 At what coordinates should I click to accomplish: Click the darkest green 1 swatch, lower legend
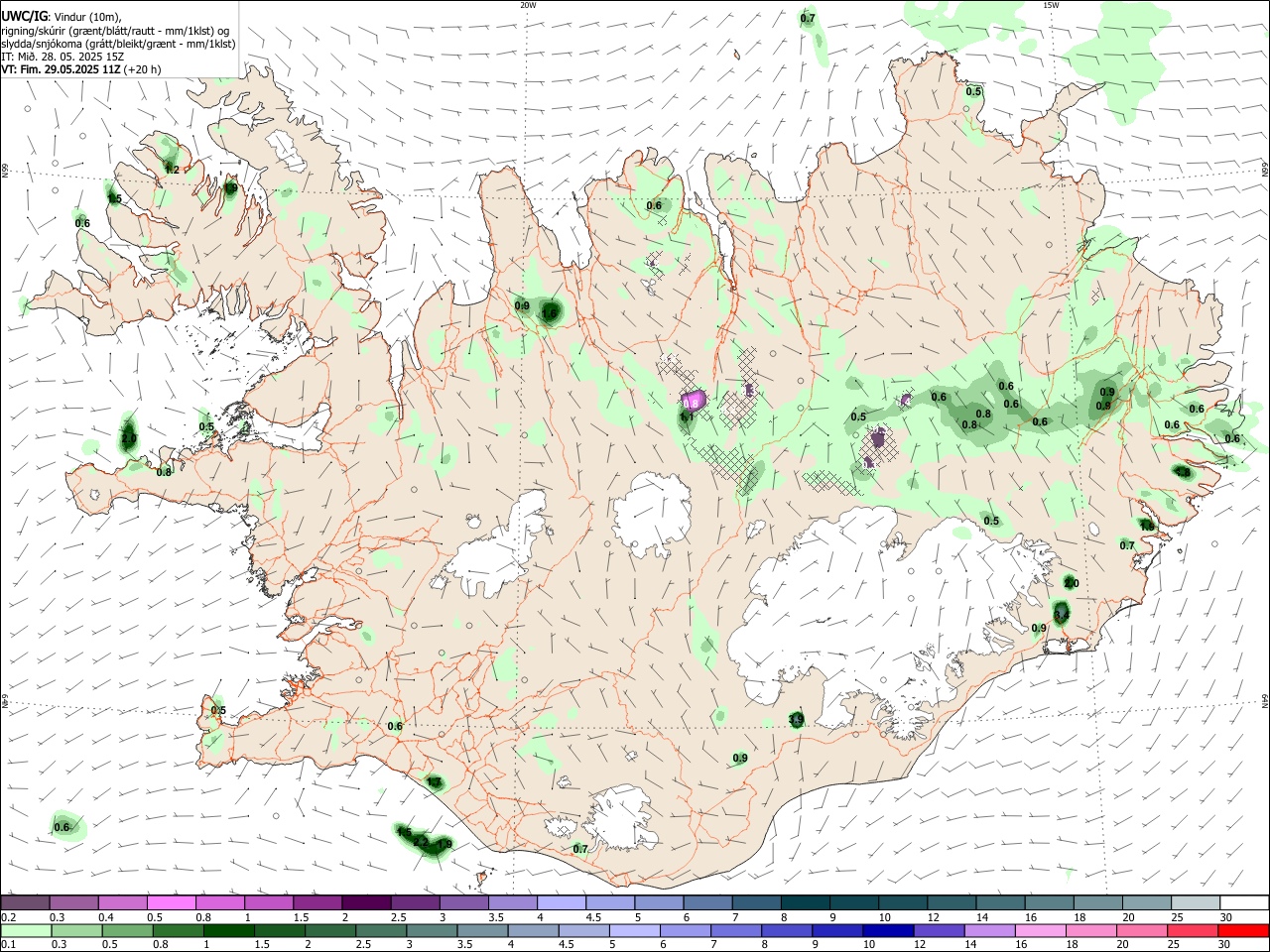pyautogui.click(x=228, y=931)
